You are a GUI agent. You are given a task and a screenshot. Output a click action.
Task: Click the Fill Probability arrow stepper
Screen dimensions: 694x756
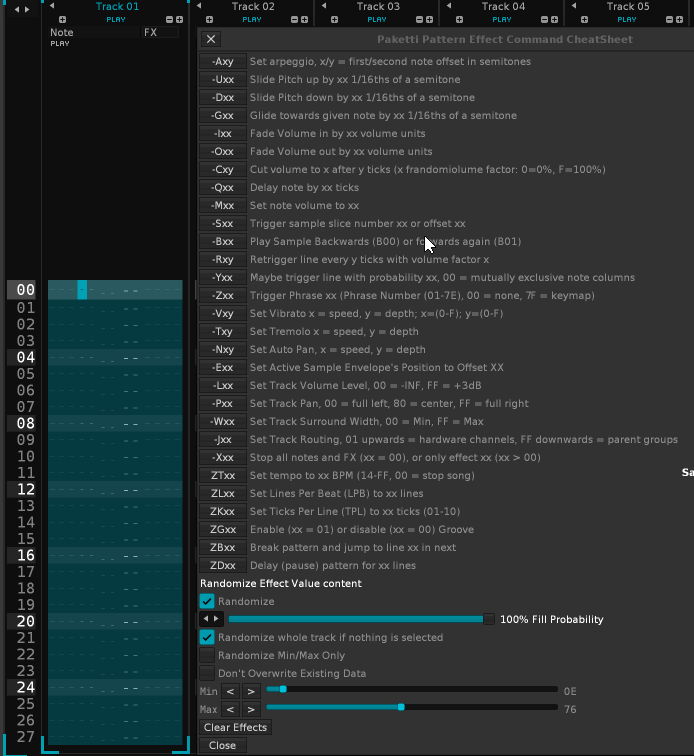211,619
